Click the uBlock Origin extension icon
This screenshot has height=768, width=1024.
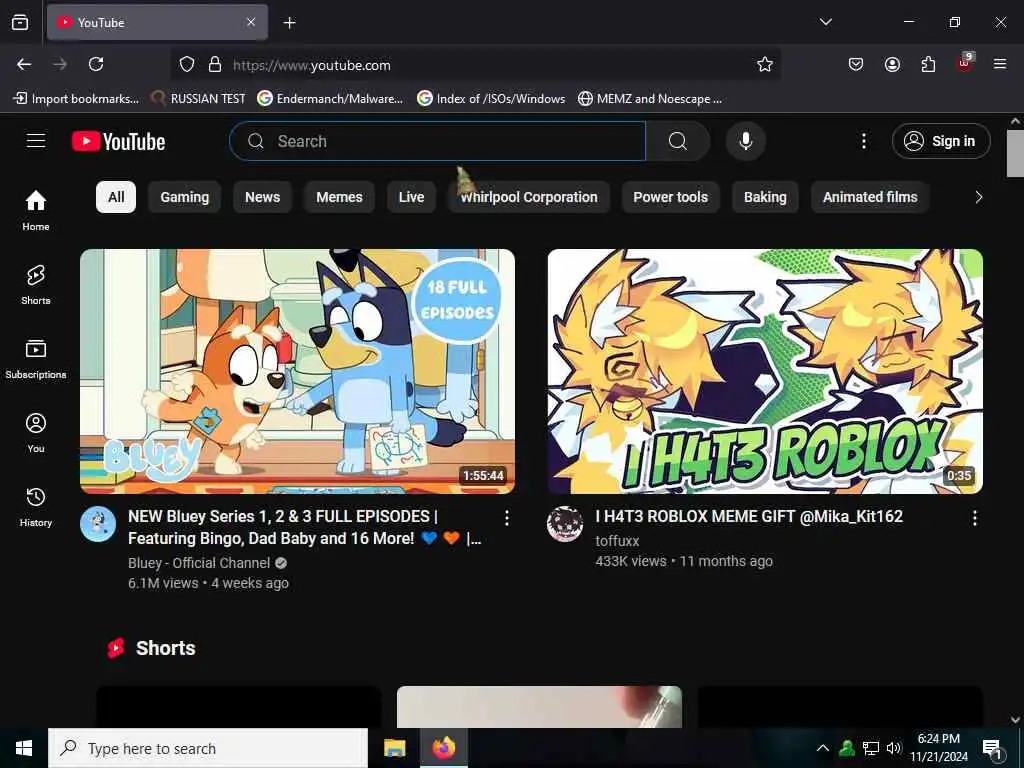point(965,63)
